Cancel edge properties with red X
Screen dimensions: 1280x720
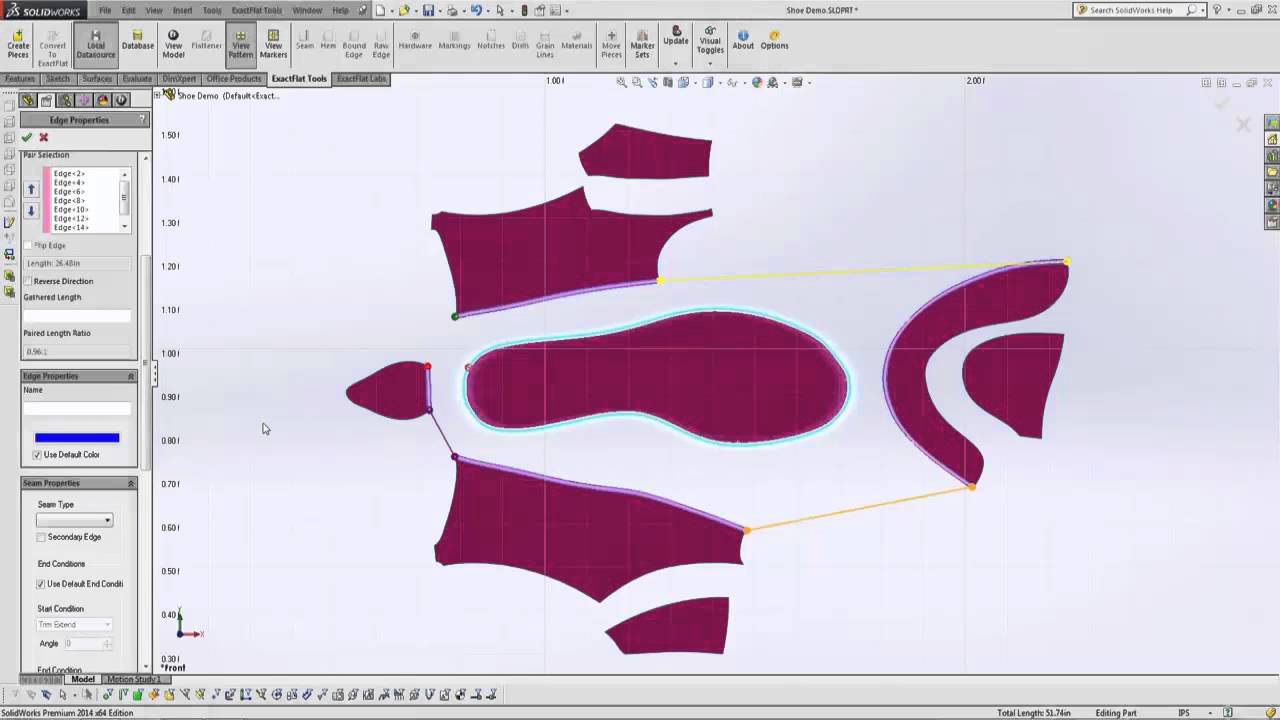pyautogui.click(x=43, y=137)
